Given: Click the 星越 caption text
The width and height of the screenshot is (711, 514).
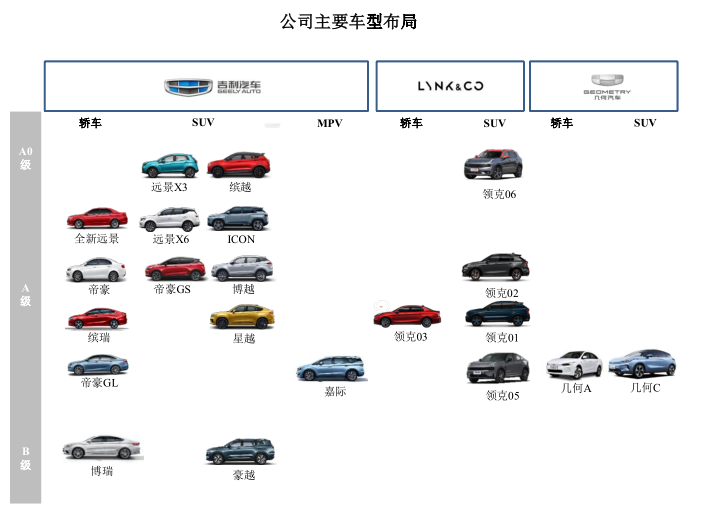Looking at the screenshot, I should (x=244, y=339).
